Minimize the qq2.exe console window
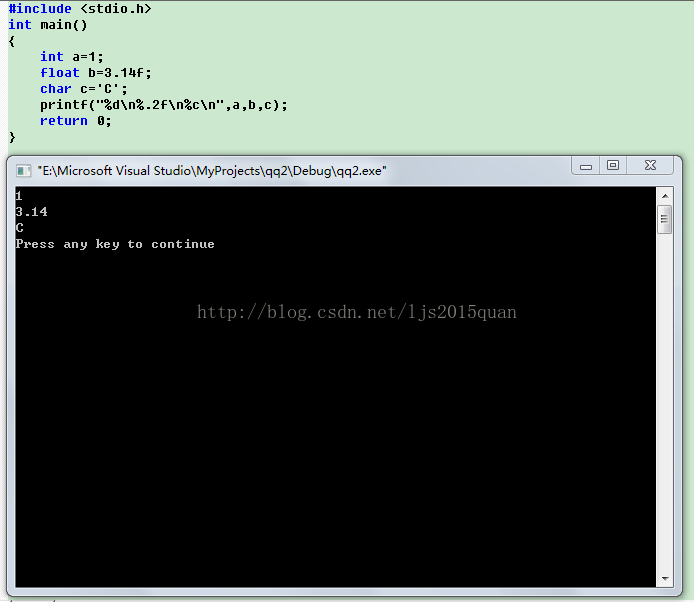The height and width of the screenshot is (602, 694). pos(586,166)
